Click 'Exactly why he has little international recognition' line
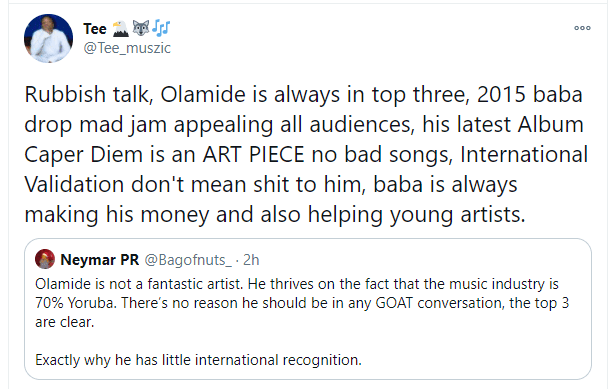Image resolution: width=615 pixels, height=389 pixels. pos(198,360)
